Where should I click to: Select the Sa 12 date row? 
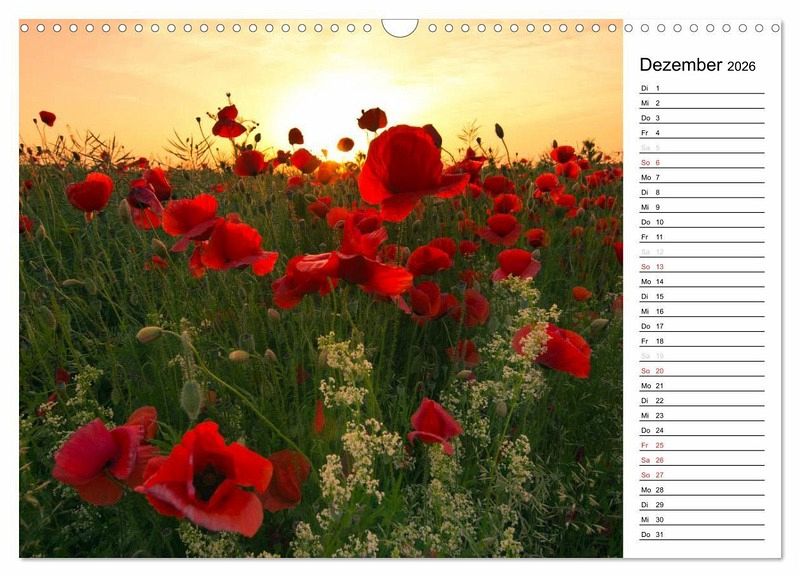[702, 252]
